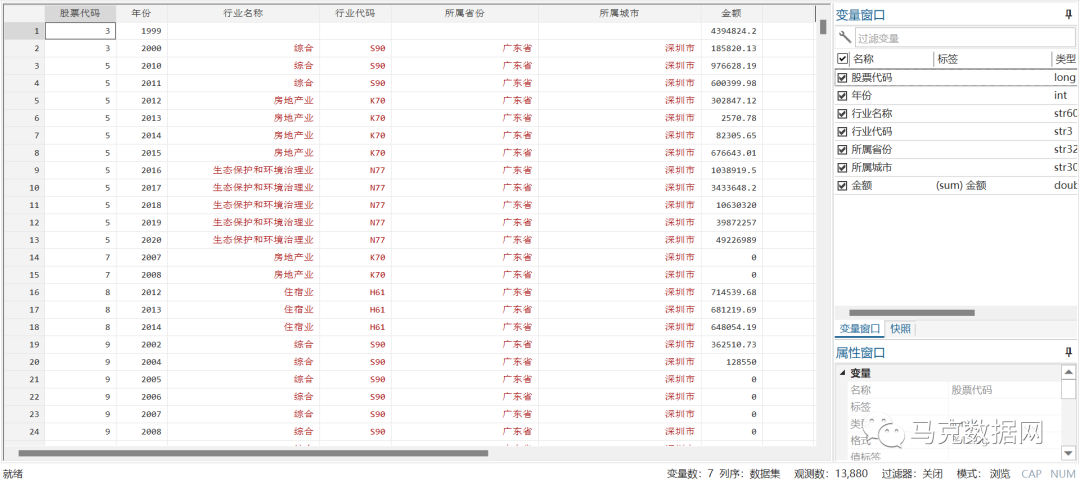
Task: Click the 房地产业 cell in row 5
Action: 243,101
